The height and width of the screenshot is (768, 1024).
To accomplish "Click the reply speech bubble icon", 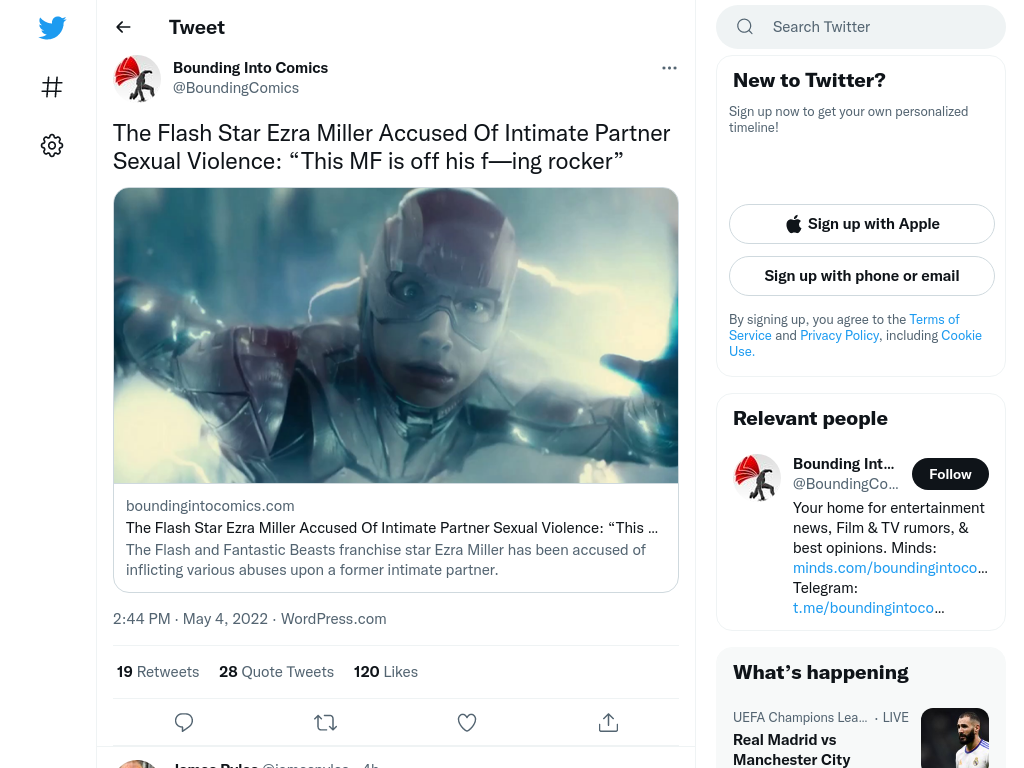I will tap(184, 722).
